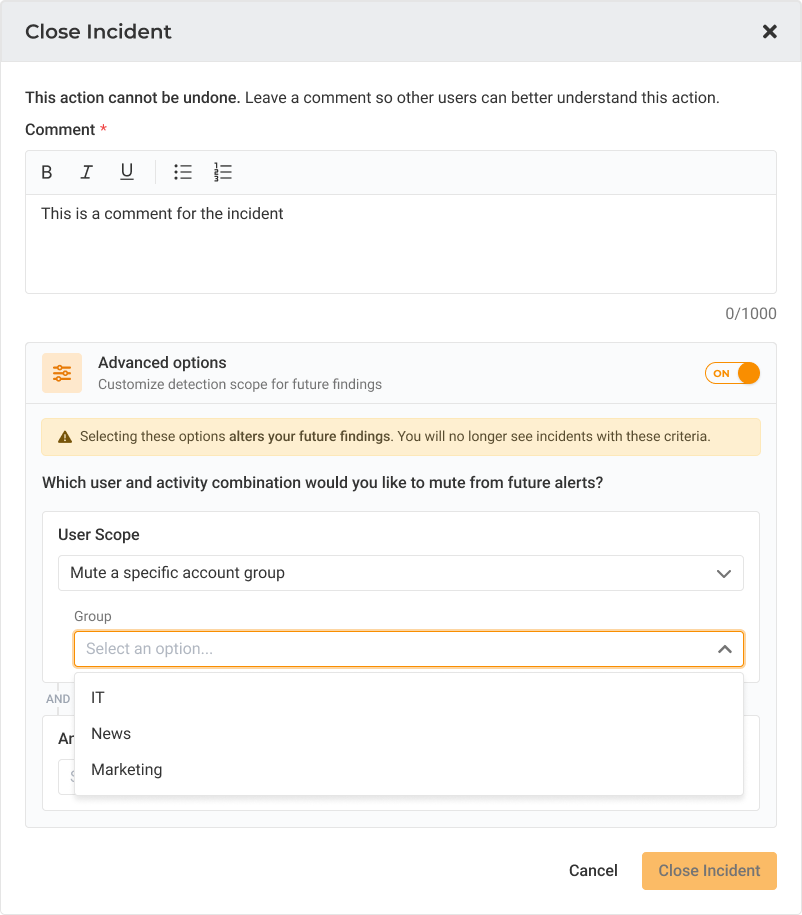Insert a numbered list in the comment
Screen dimensions: 802x915
pos(222,172)
